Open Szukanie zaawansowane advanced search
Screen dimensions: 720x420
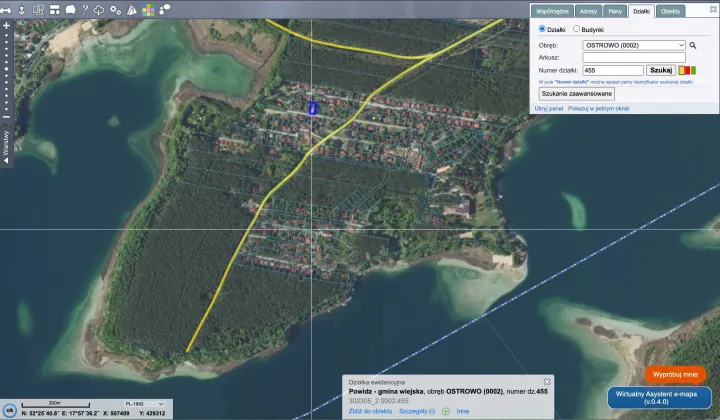(576, 94)
